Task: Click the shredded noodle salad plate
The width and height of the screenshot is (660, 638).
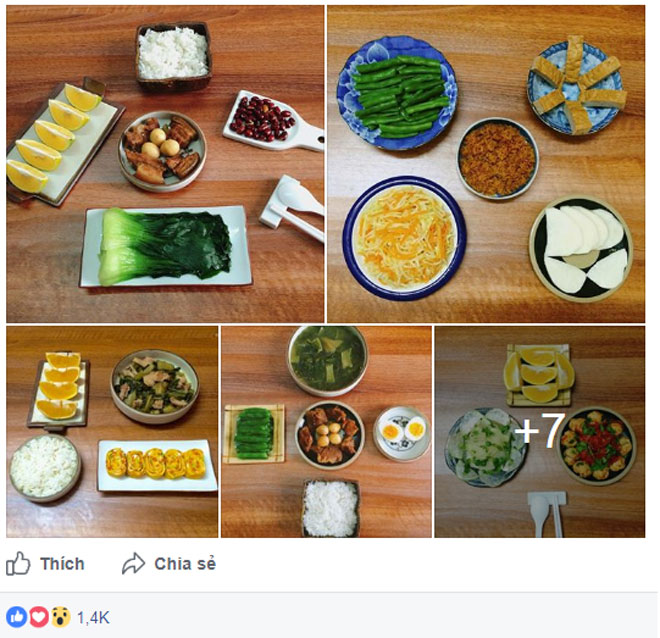Action: click(404, 236)
